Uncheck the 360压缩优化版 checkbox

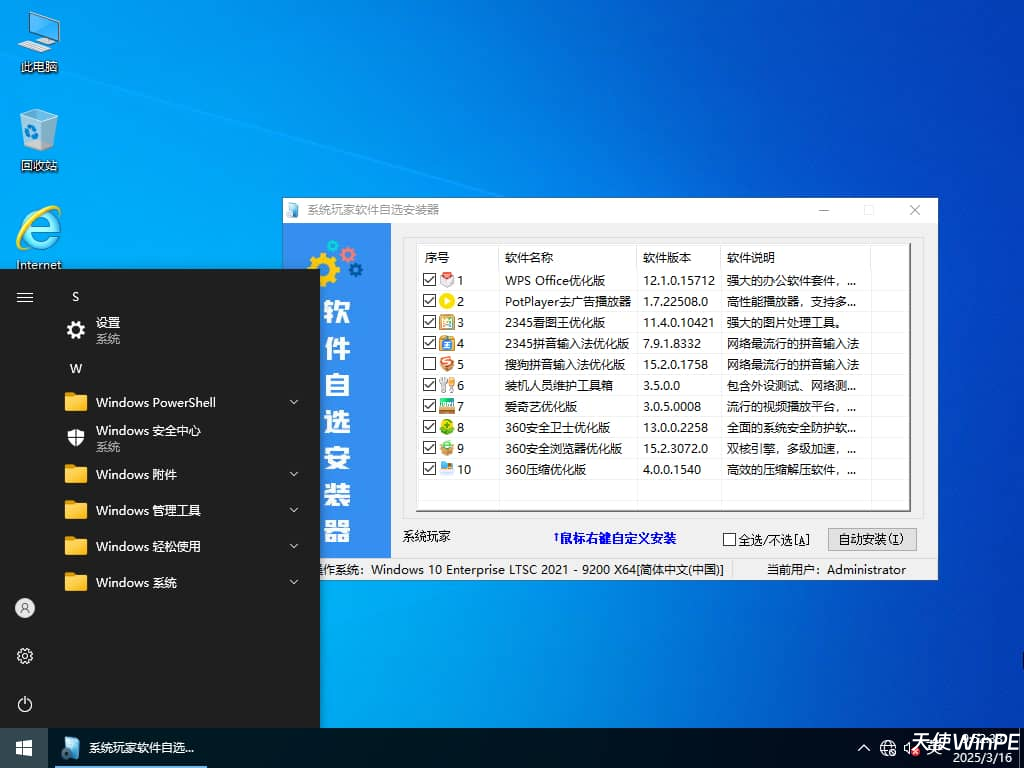pos(429,468)
